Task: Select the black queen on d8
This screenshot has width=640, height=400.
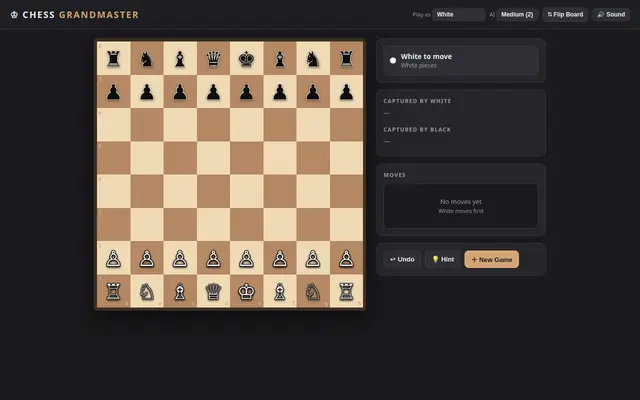Action: 213,58
